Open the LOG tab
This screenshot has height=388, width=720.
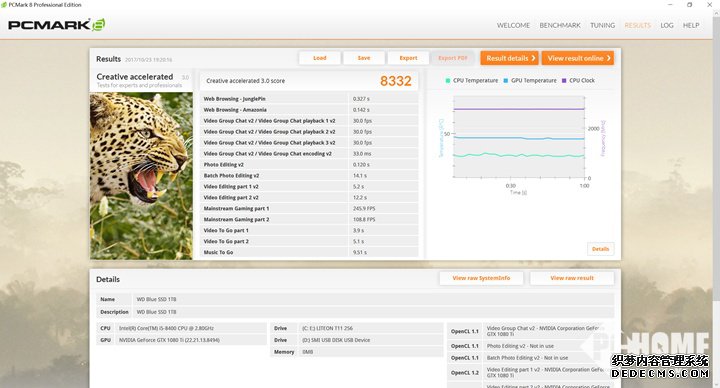click(667, 25)
